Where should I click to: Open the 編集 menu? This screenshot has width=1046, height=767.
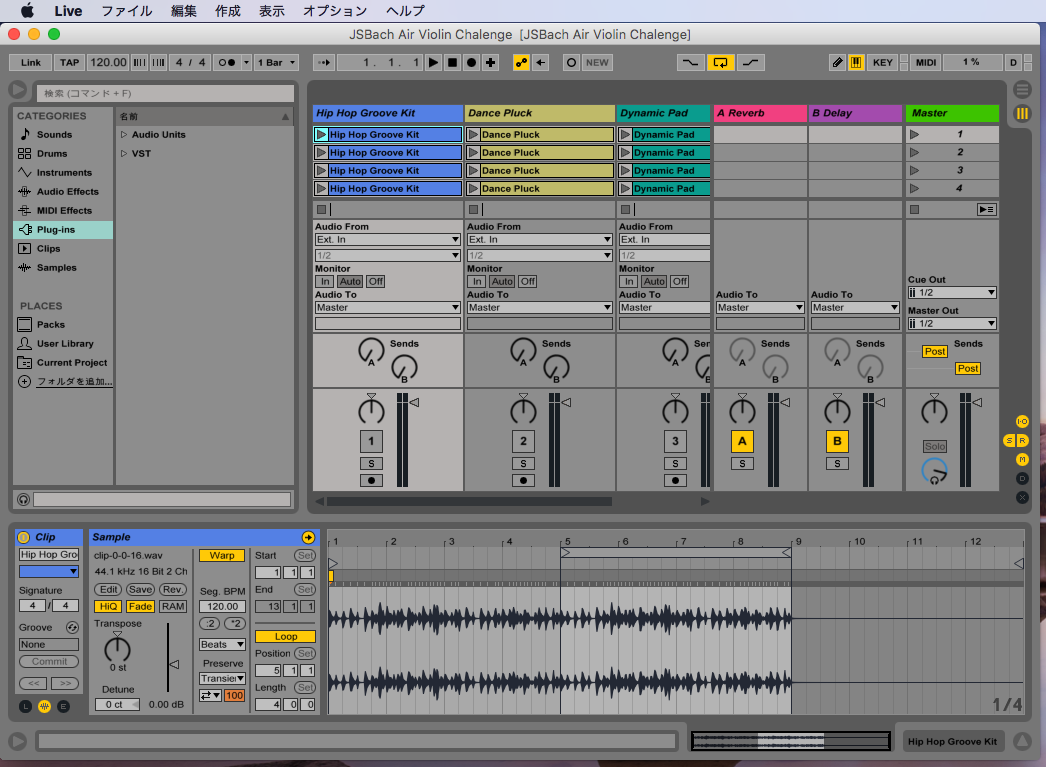click(x=183, y=11)
